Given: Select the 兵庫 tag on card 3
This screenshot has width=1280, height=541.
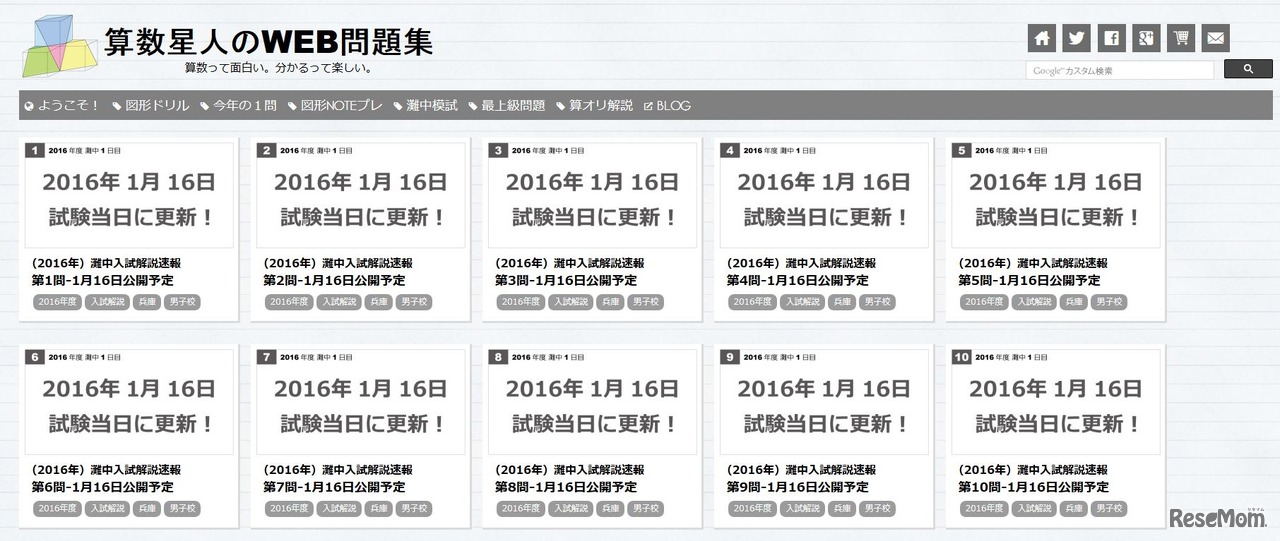Looking at the screenshot, I should pyautogui.click(x=610, y=302).
